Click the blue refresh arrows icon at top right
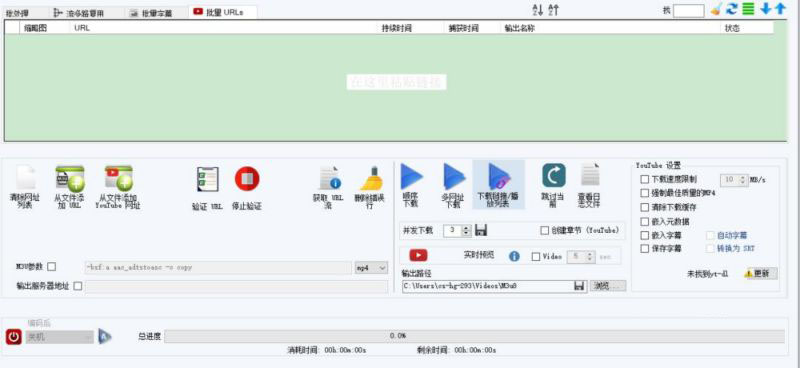This screenshot has height=368, width=800. click(x=732, y=9)
